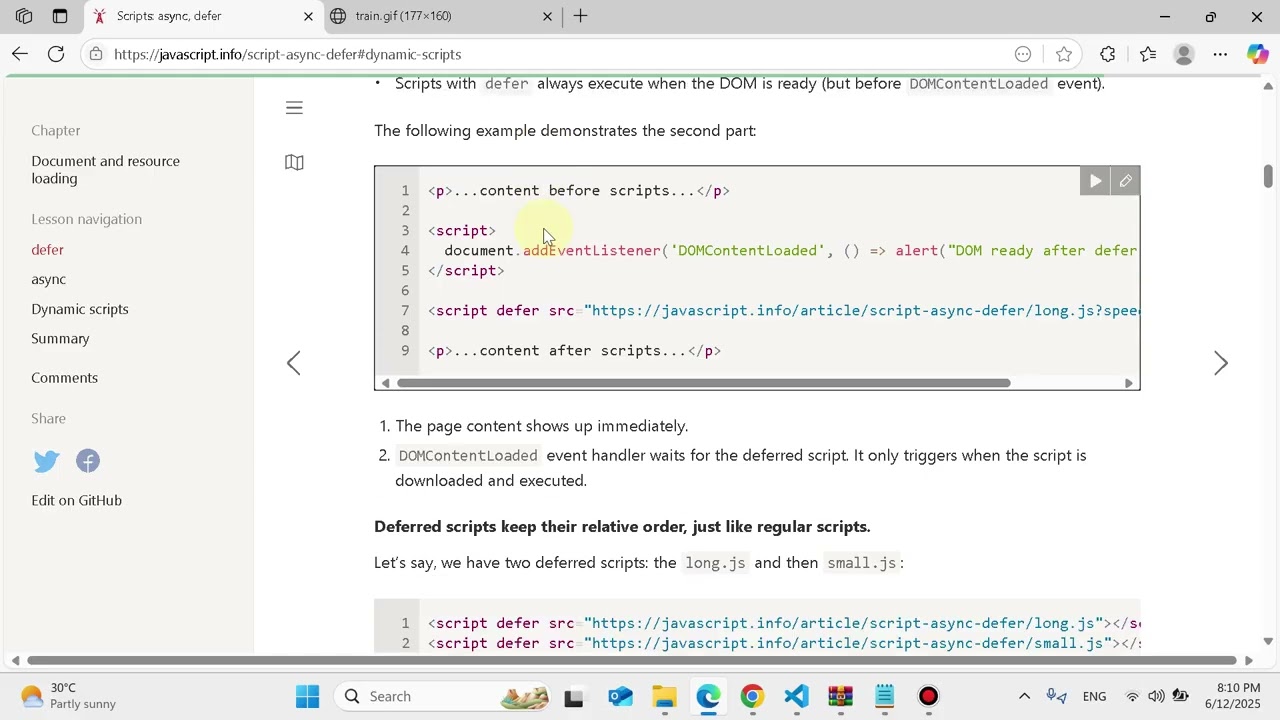Open the weather widget on taskbar
The image size is (1280, 720).
[68, 696]
